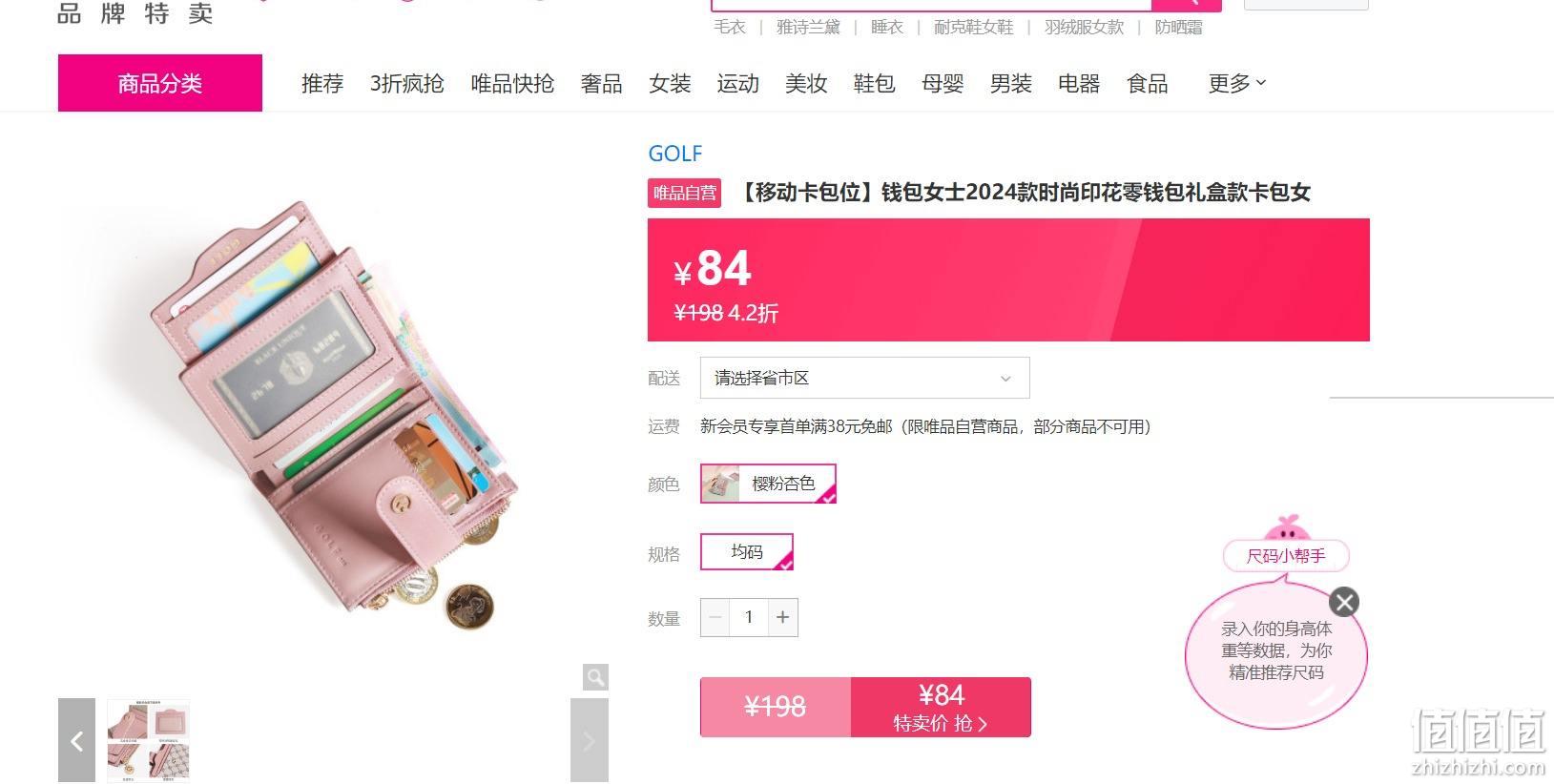
Task: Open the GOLF brand link
Action: pyautogui.click(x=675, y=154)
